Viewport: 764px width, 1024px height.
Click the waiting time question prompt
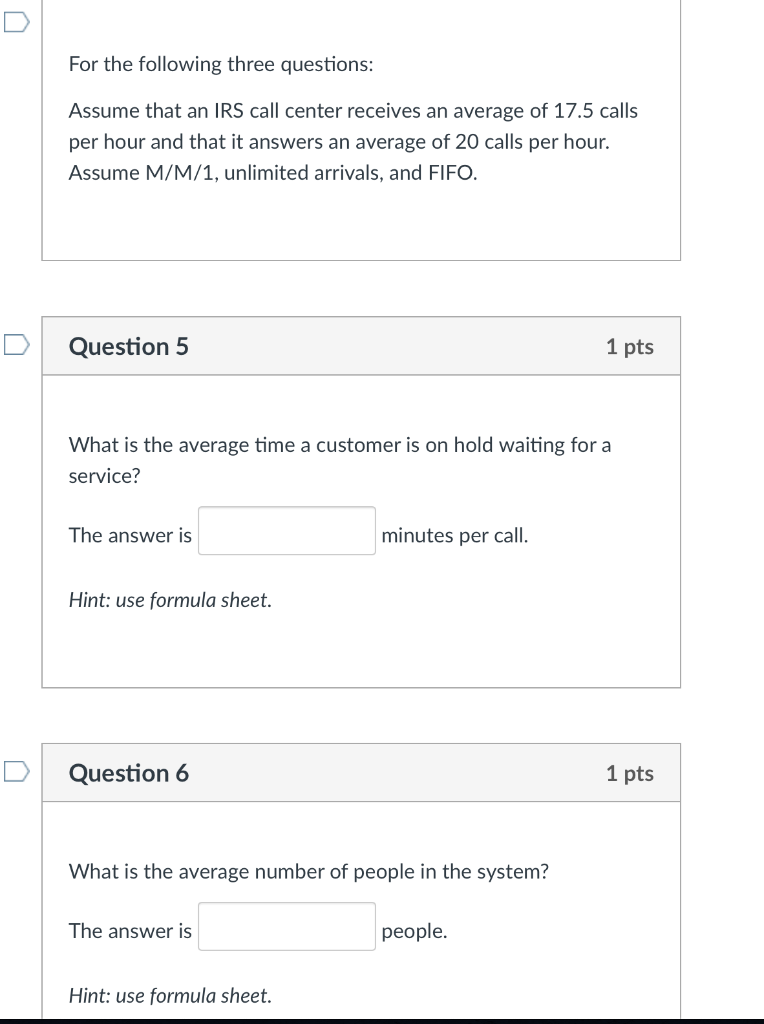click(x=340, y=459)
